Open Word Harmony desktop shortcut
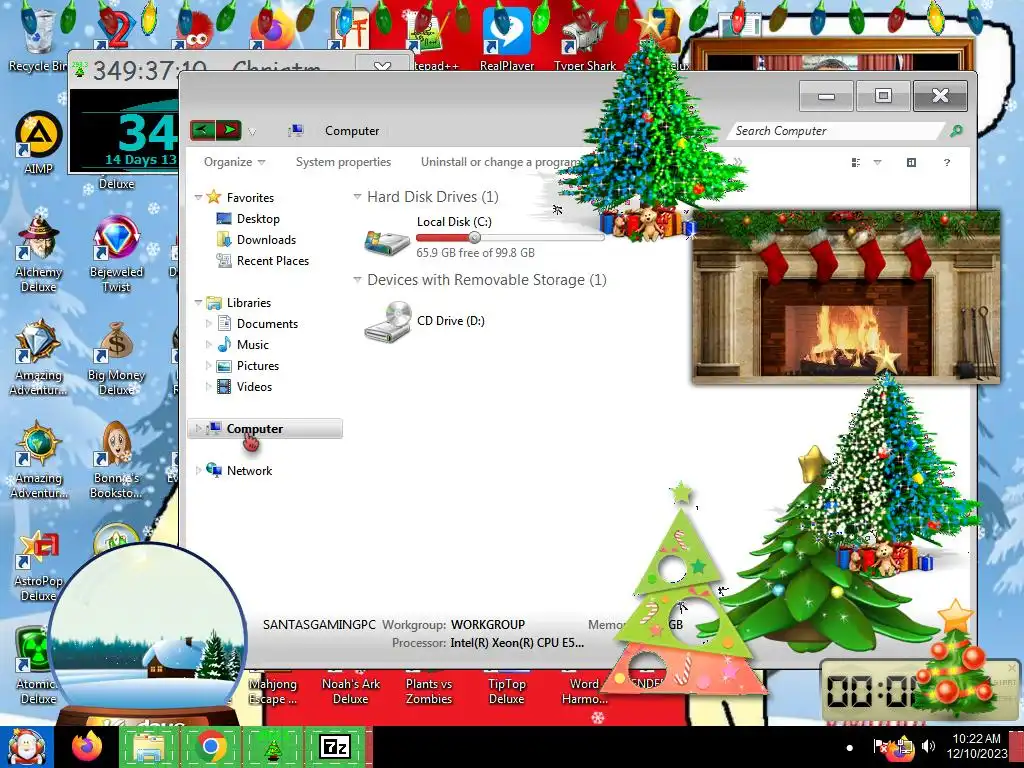Screen dimensions: 1024x768 (x=584, y=691)
